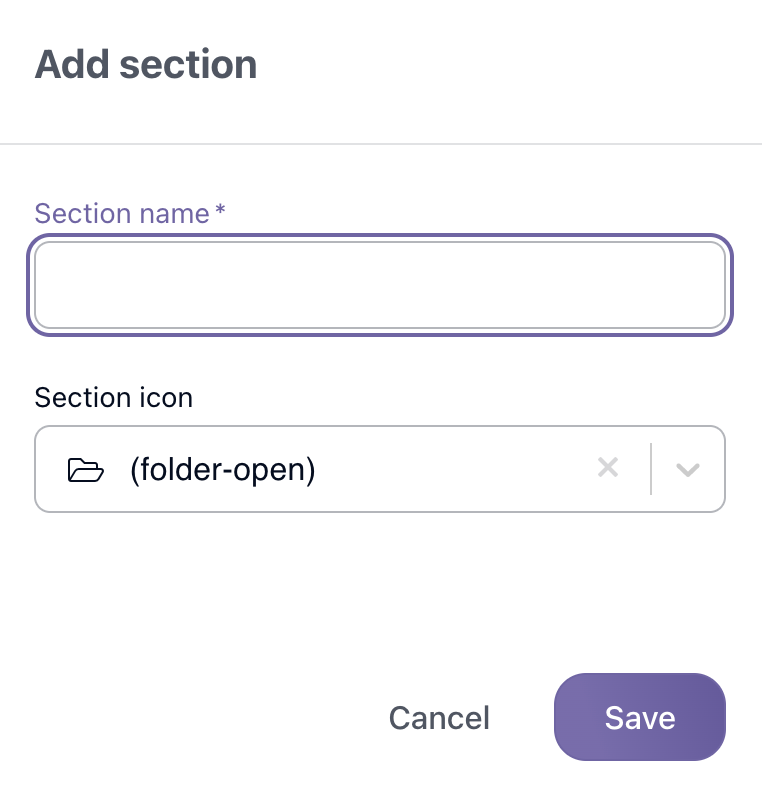Click the required asterisk beside Section name

coord(220,209)
